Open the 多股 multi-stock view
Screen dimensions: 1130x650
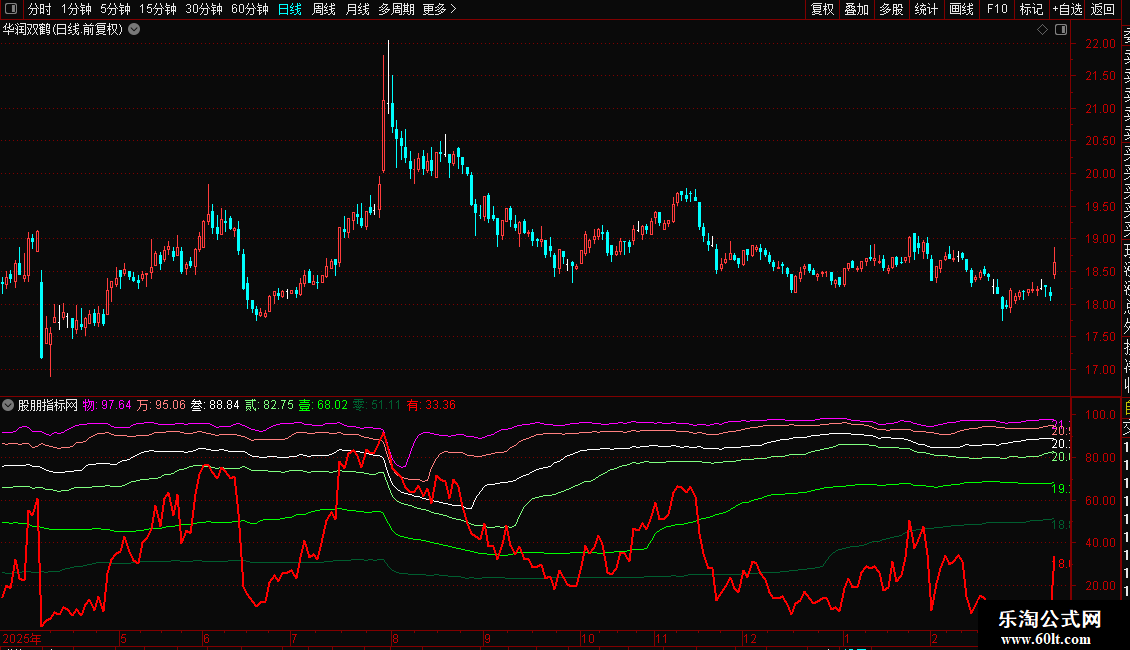tap(891, 9)
